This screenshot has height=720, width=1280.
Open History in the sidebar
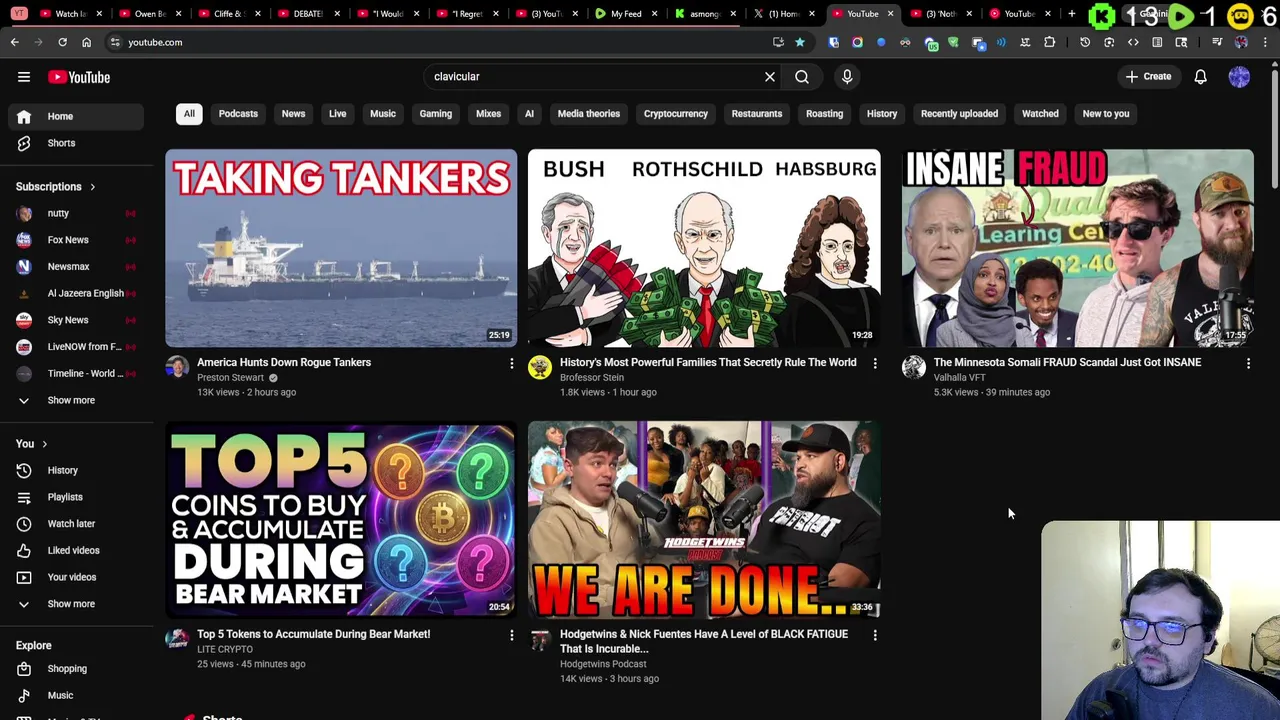tap(76, 470)
